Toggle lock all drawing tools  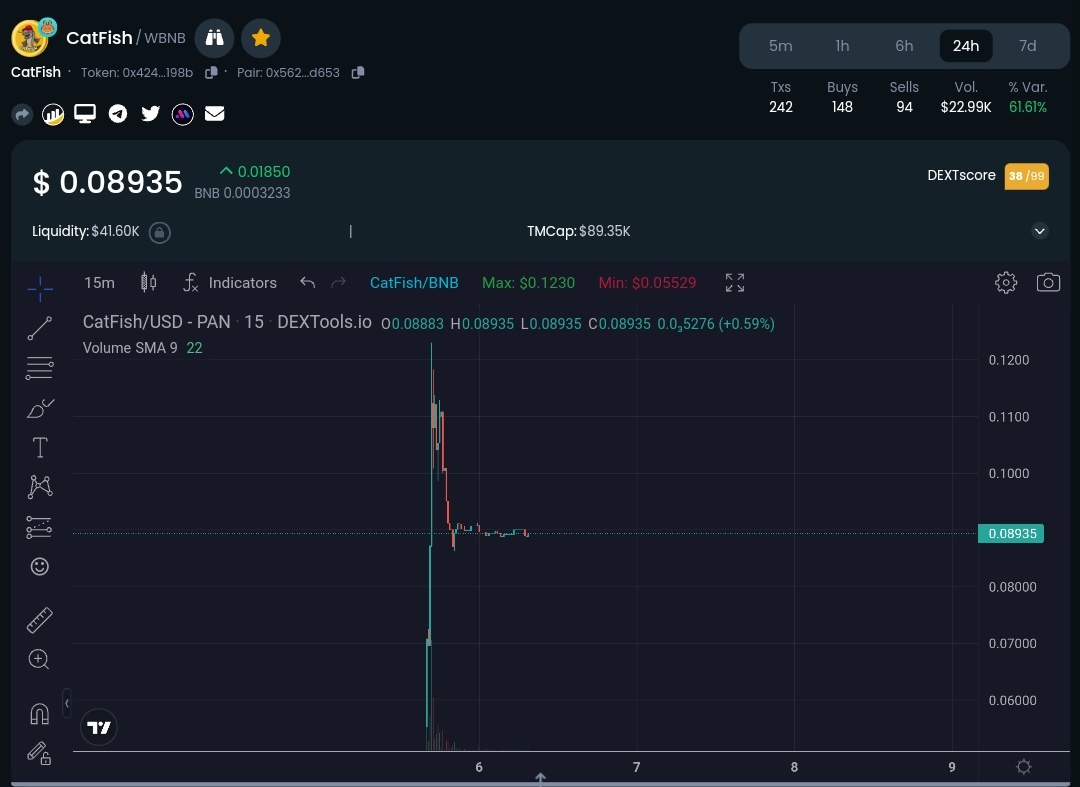[39, 753]
